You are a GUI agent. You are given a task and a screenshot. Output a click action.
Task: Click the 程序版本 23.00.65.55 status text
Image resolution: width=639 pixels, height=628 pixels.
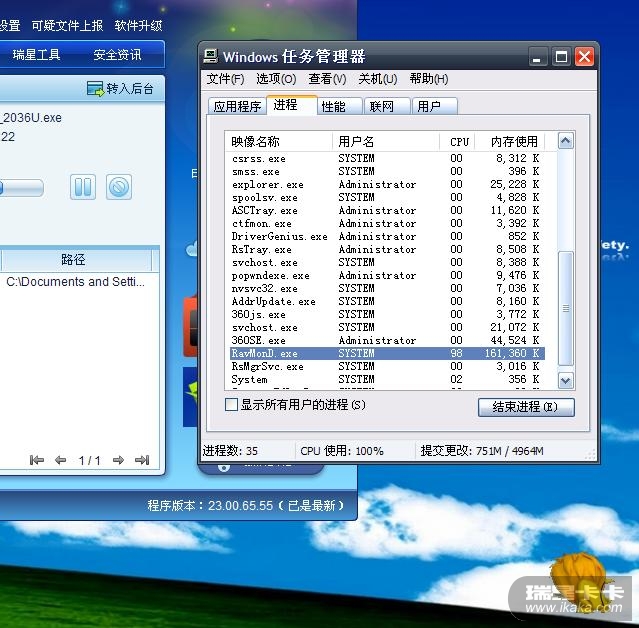[x=246, y=506]
